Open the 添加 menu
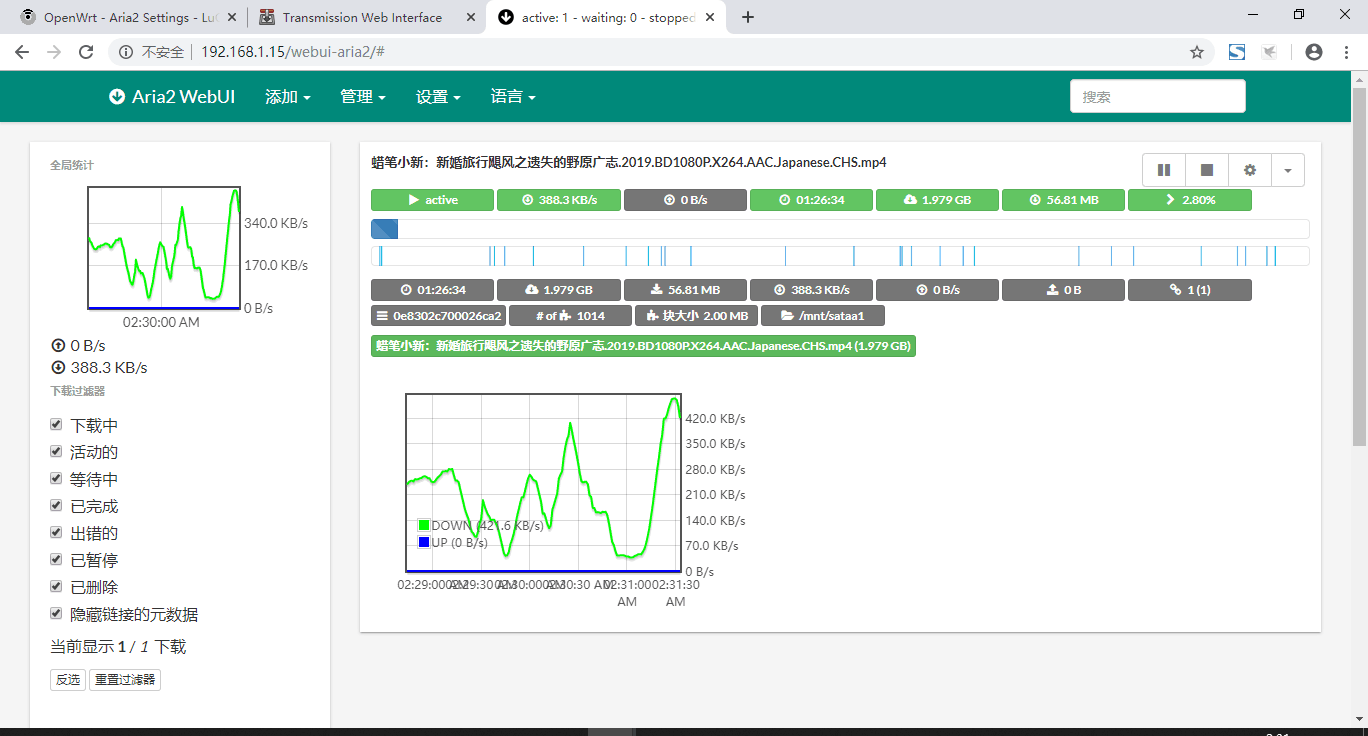This screenshot has height=736, width=1368. (288, 97)
